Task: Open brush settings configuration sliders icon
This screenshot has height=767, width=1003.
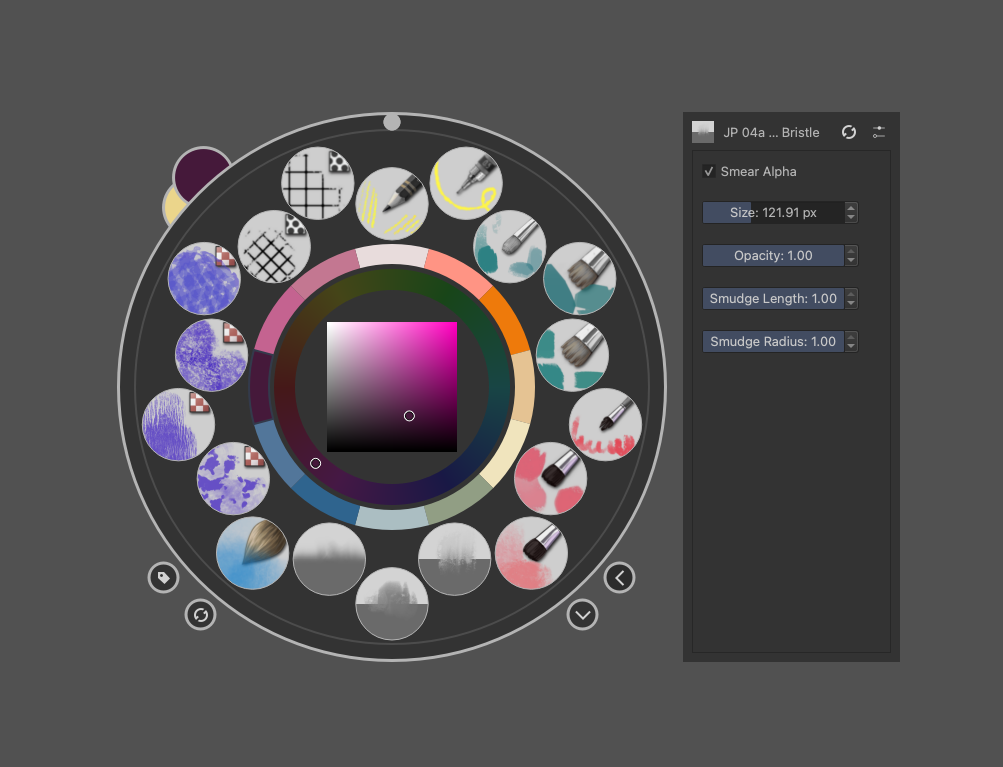Action: [879, 132]
